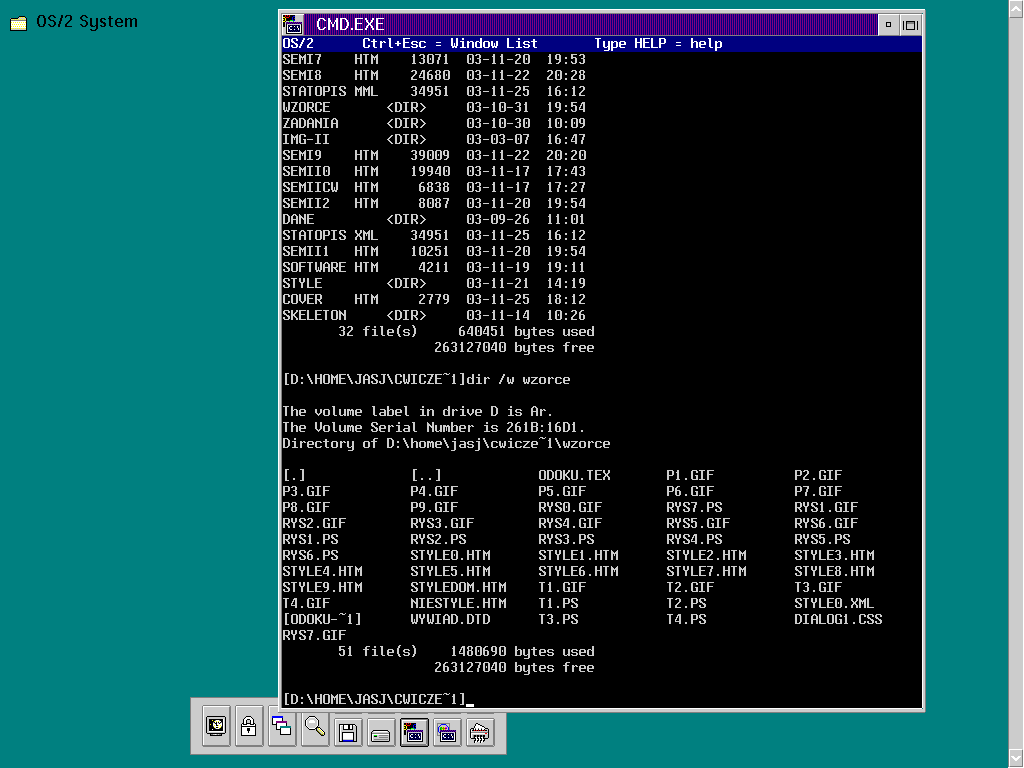Click the Shut down monitor icon on LaunchPad
Image resolution: width=1024 pixels, height=768 pixels.
click(x=216, y=726)
